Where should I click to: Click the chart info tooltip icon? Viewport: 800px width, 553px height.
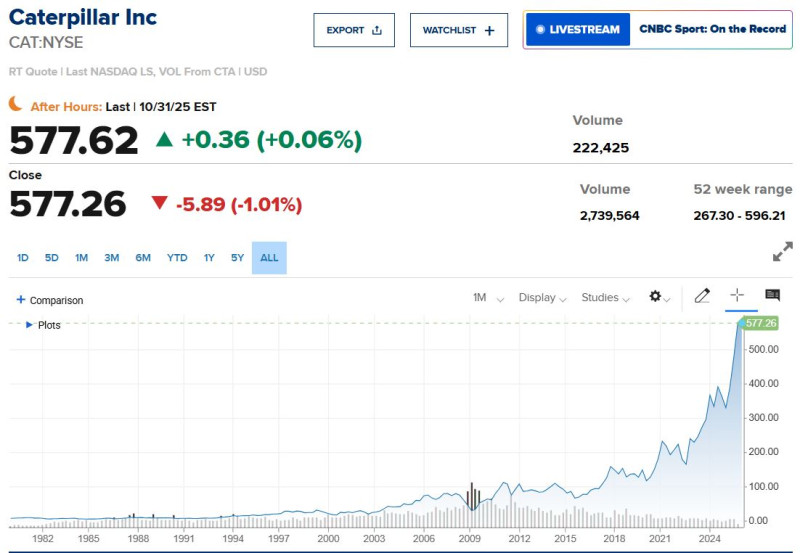coord(772,295)
